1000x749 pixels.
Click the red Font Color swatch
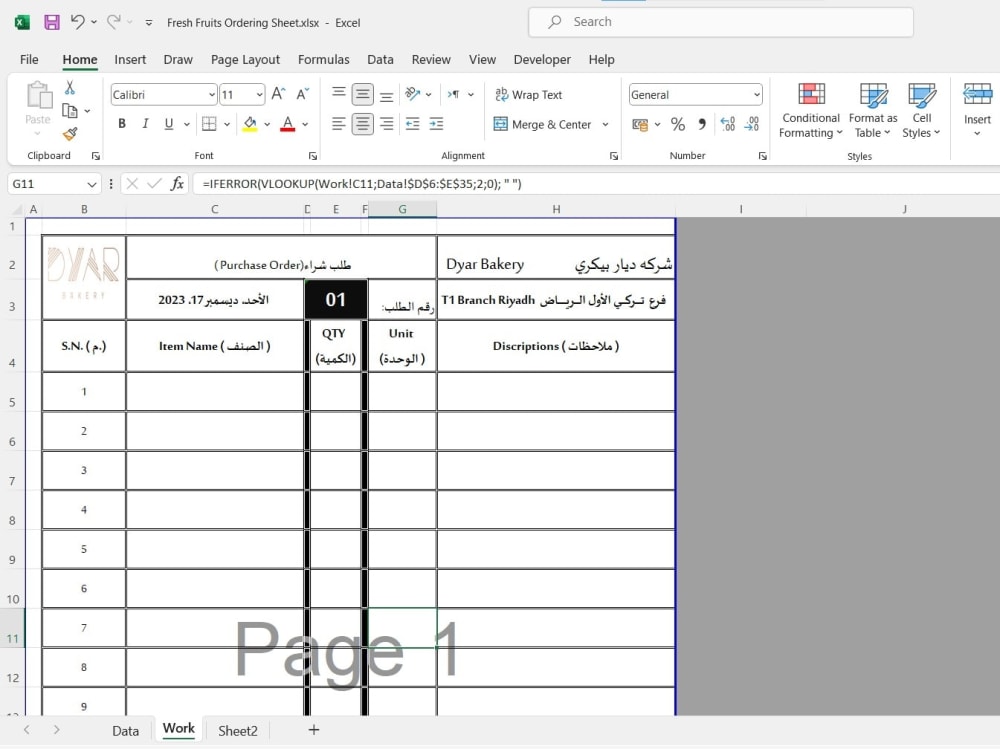288,124
